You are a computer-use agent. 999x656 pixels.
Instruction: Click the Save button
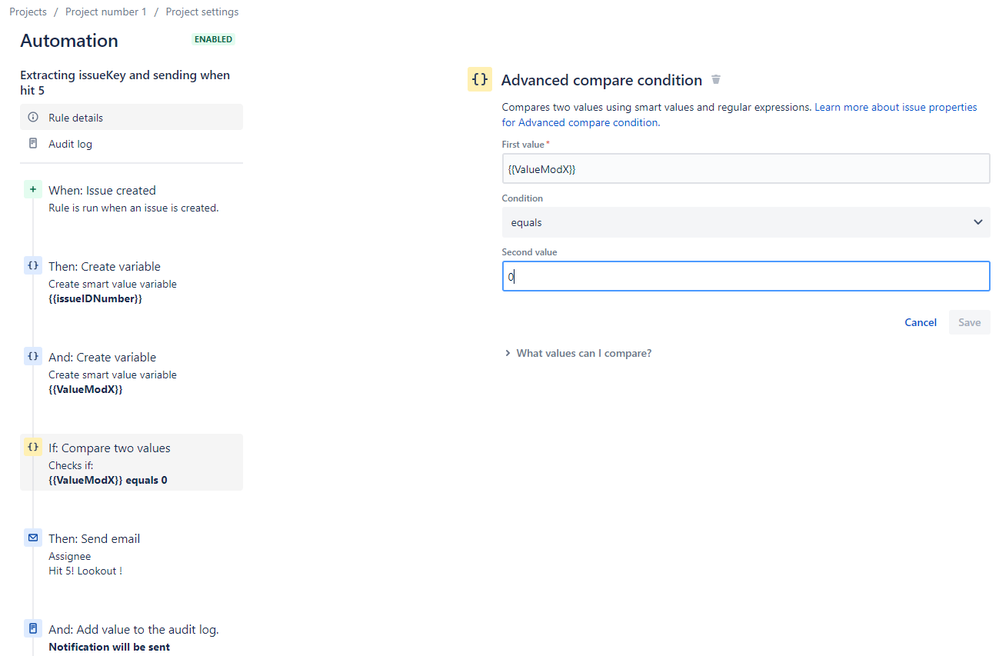coord(969,322)
